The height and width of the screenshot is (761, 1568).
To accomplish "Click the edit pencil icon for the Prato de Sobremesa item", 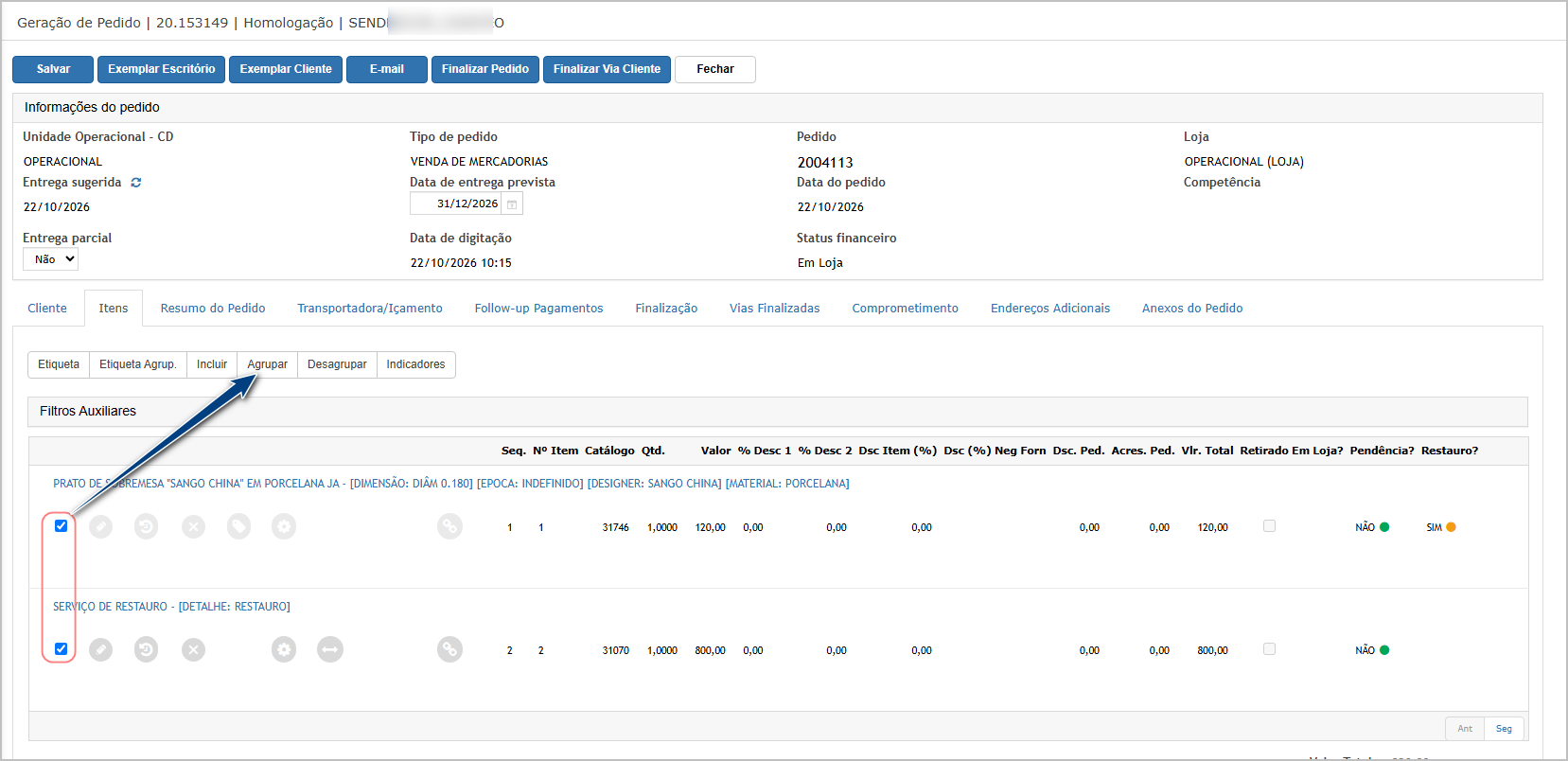I will coord(100,526).
